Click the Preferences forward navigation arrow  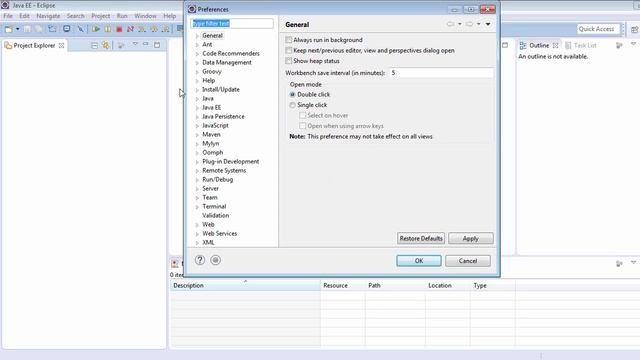pyautogui.click(x=469, y=24)
